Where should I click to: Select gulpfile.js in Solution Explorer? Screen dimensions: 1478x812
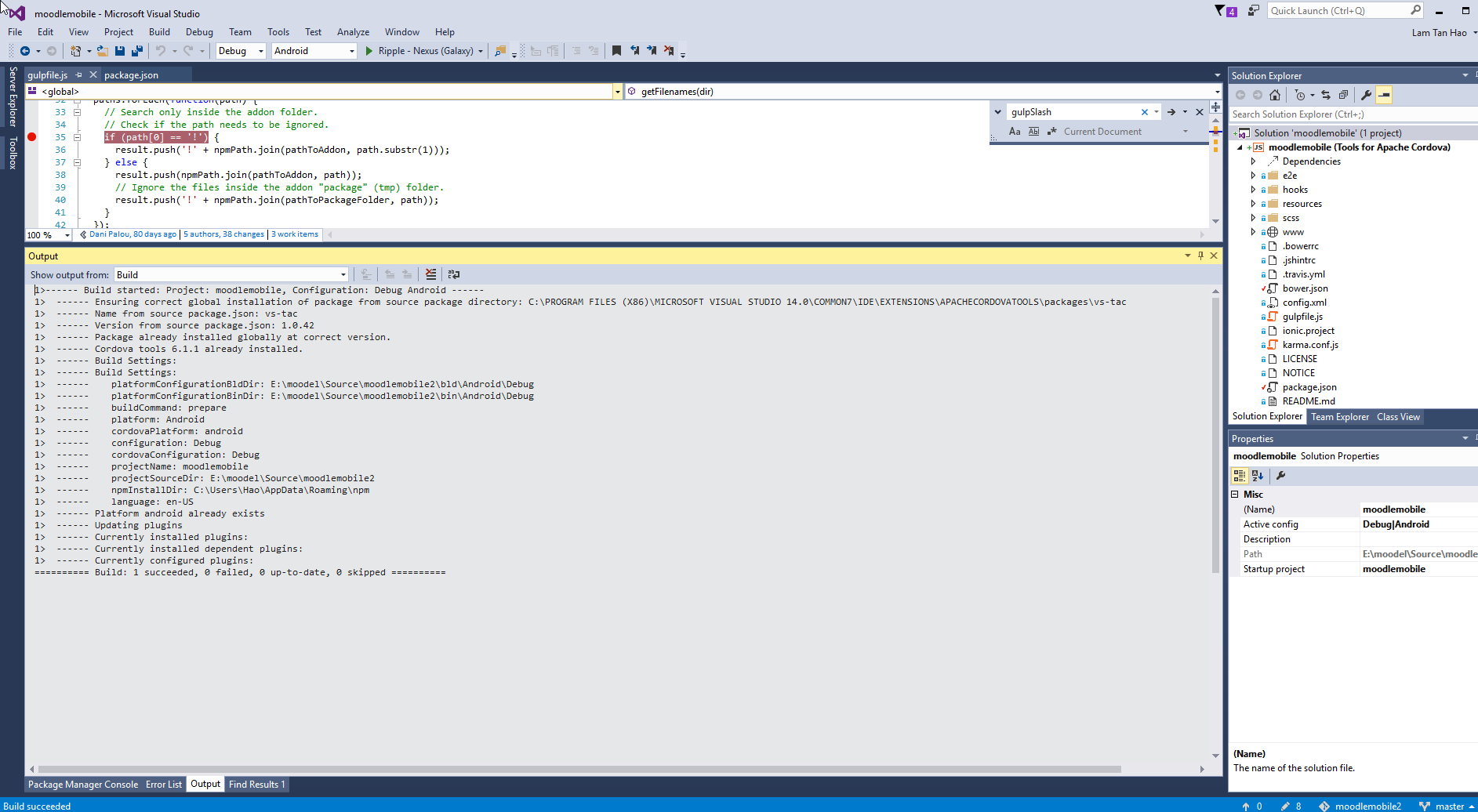[1302, 317]
